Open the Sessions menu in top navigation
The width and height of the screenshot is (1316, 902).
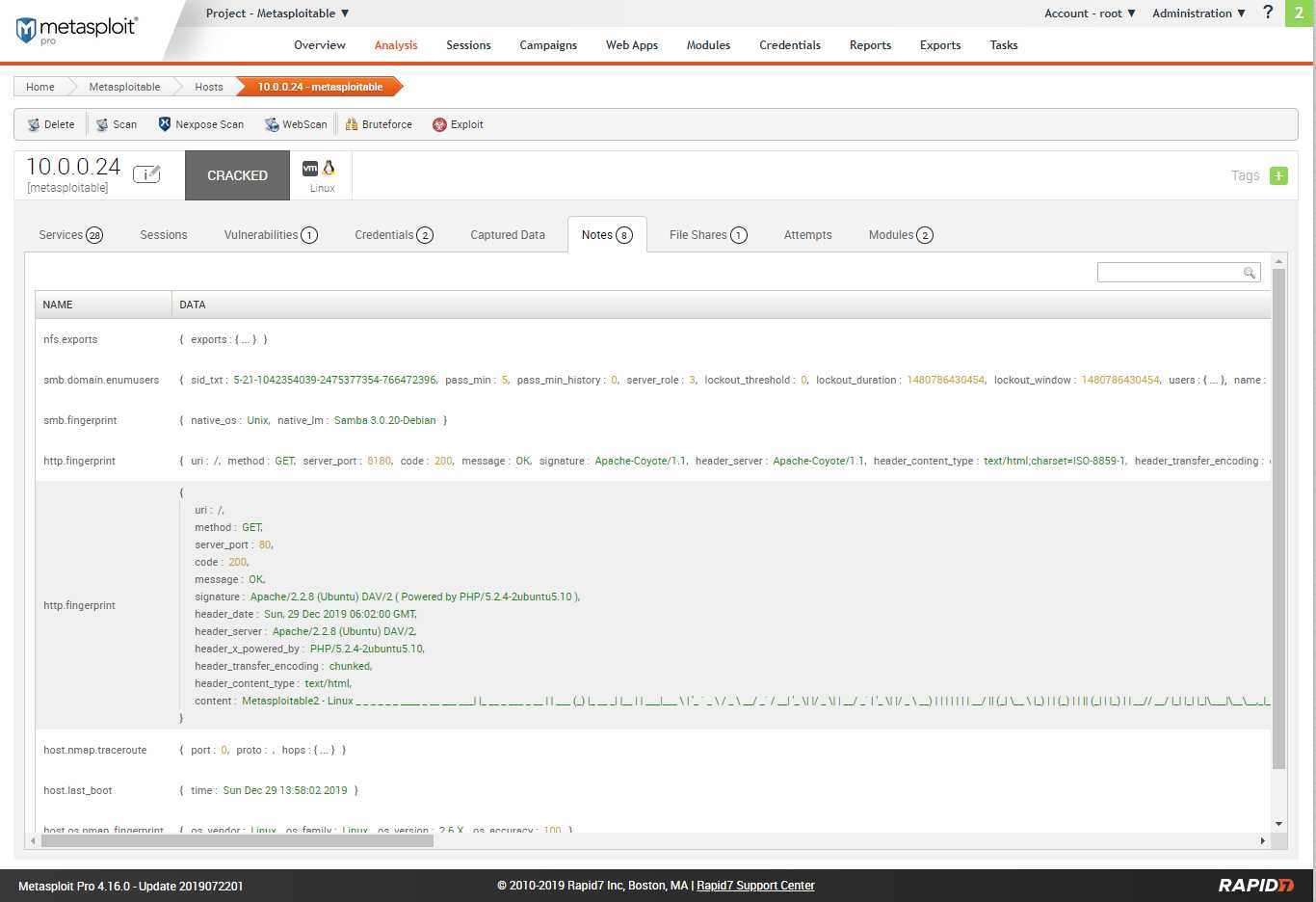[468, 45]
